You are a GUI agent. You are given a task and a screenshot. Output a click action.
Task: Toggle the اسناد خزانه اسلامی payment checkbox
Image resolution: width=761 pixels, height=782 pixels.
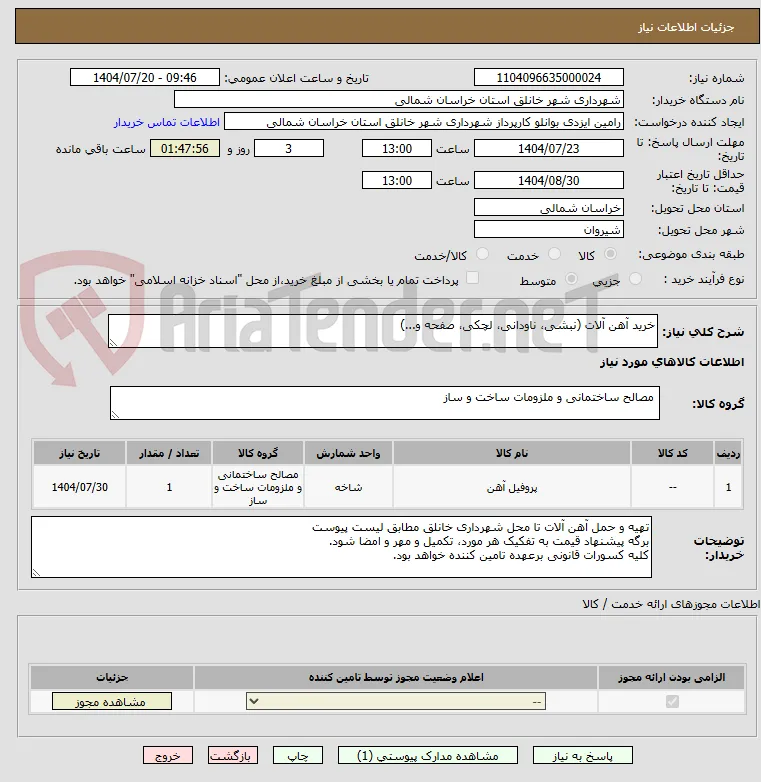[x=472, y=278]
